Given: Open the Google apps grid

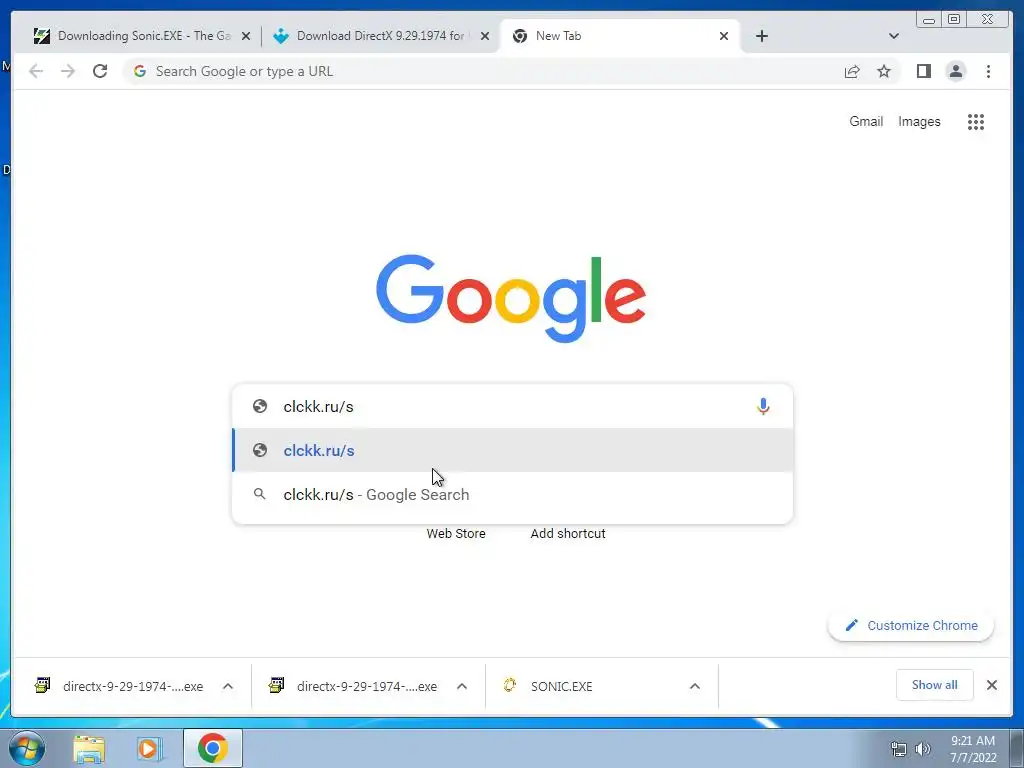Looking at the screenshot, I should pyautogui.click(x=976, y=121).
